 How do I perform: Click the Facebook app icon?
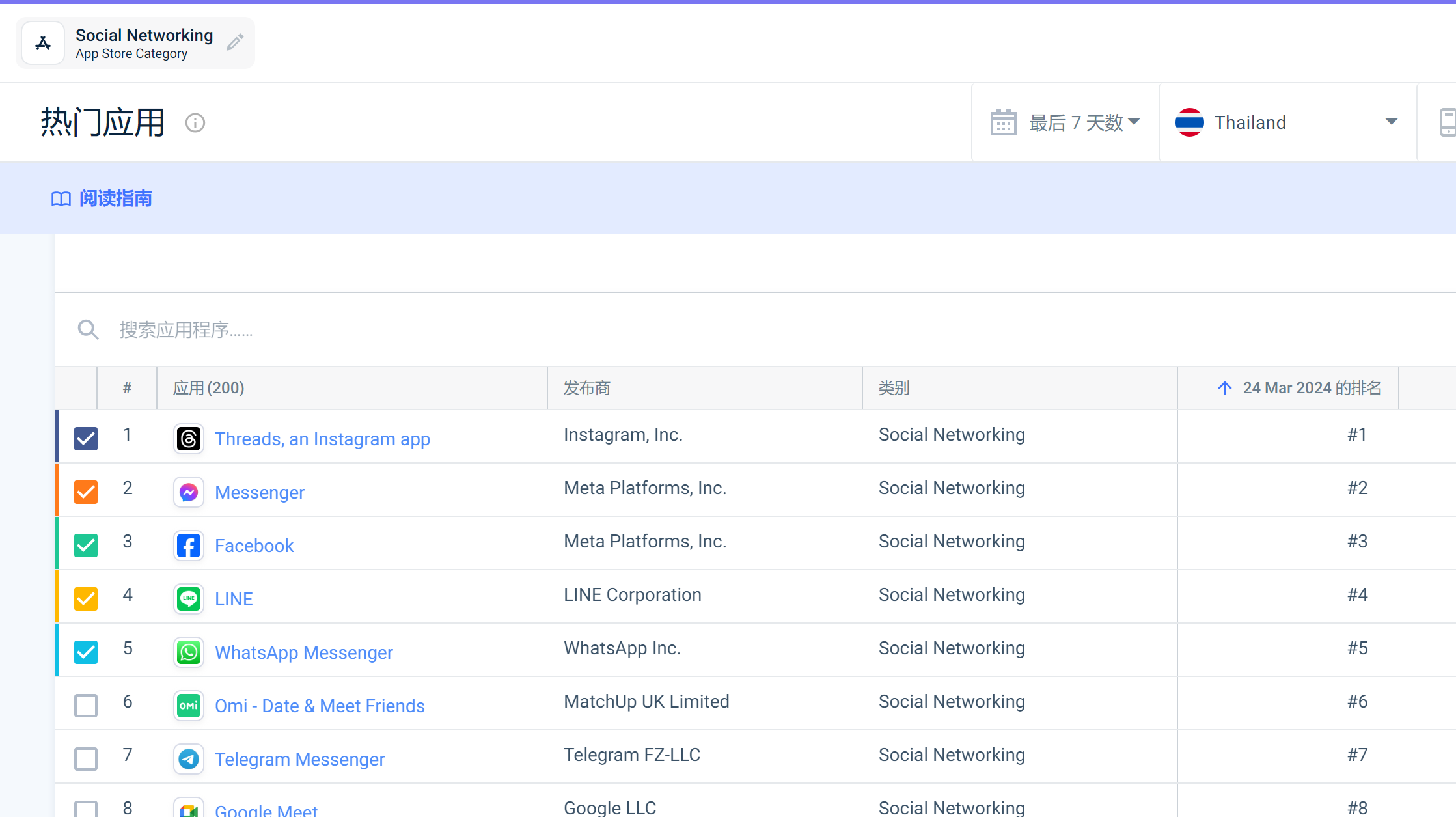tap(189, 546)
